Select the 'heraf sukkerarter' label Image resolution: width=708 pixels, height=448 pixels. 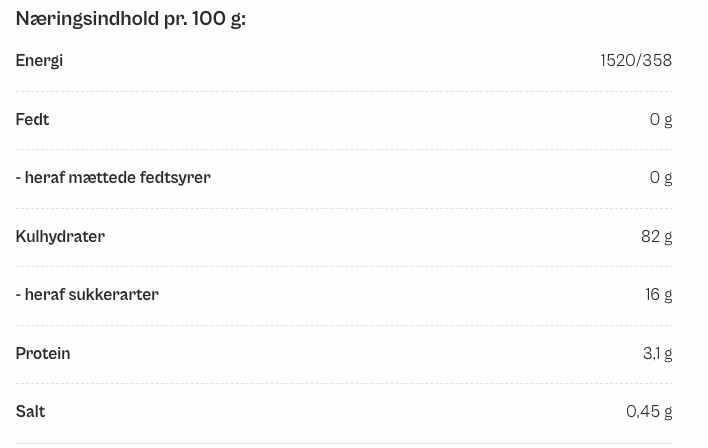coord(87,295)
